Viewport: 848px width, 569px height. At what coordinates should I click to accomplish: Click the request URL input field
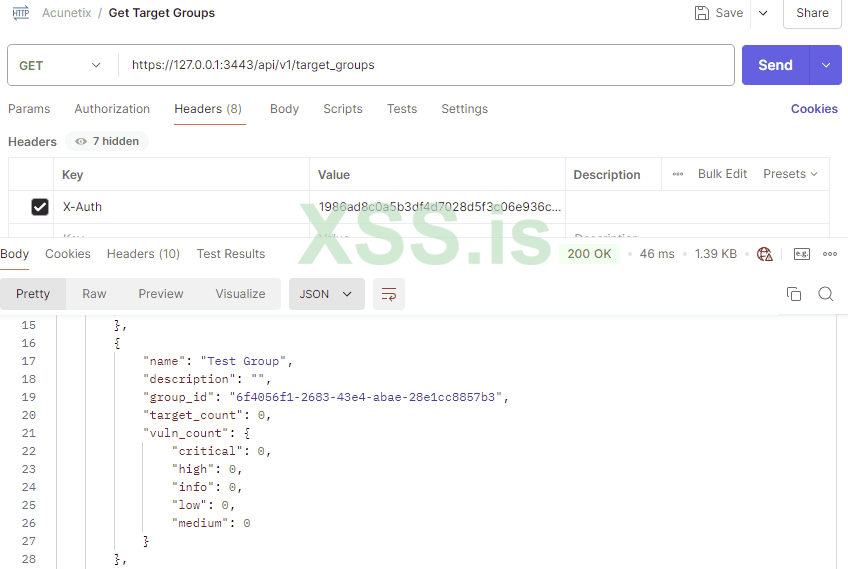tap(427, 65)
